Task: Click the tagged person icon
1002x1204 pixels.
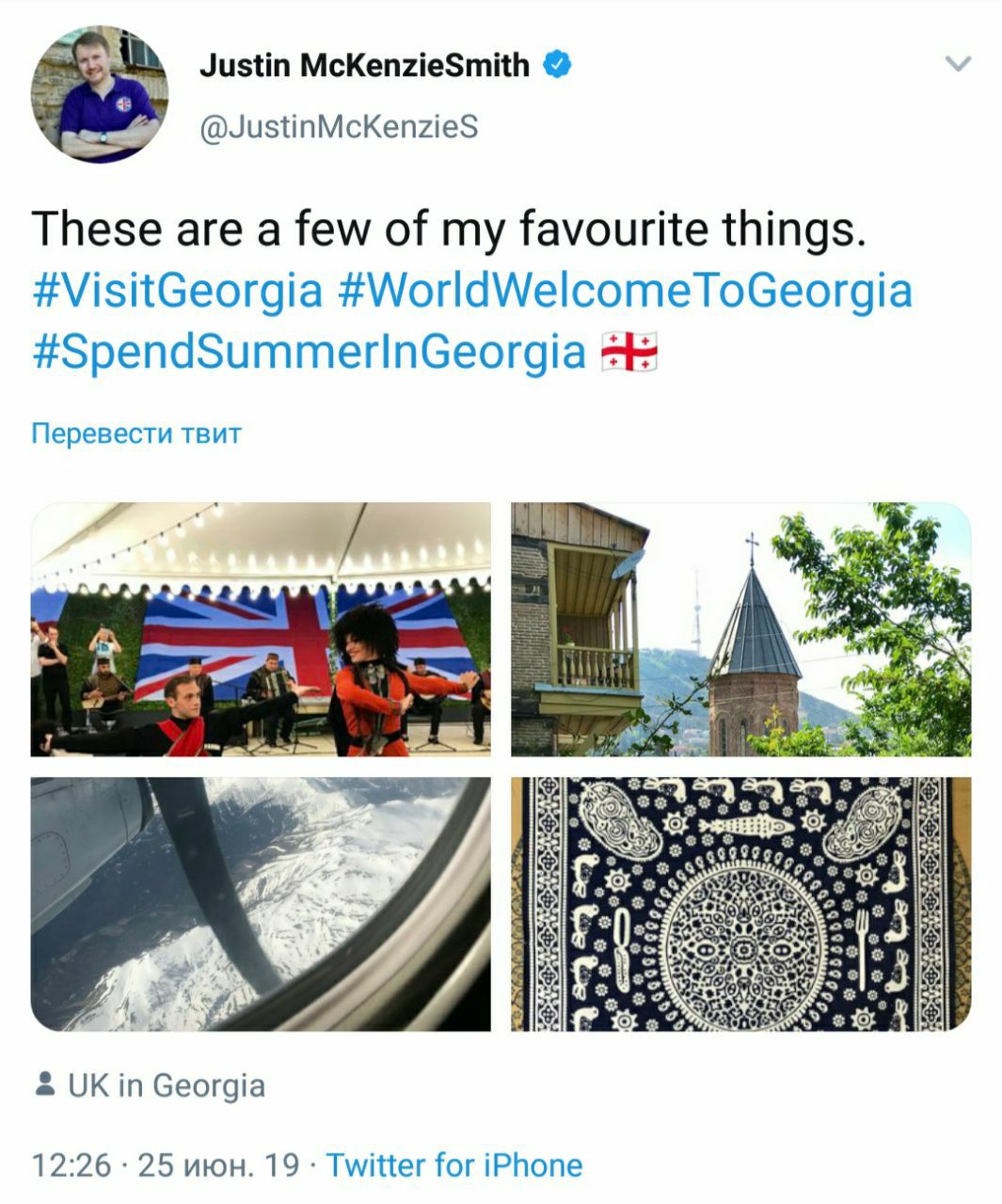Action: (x=44, y=1085)
